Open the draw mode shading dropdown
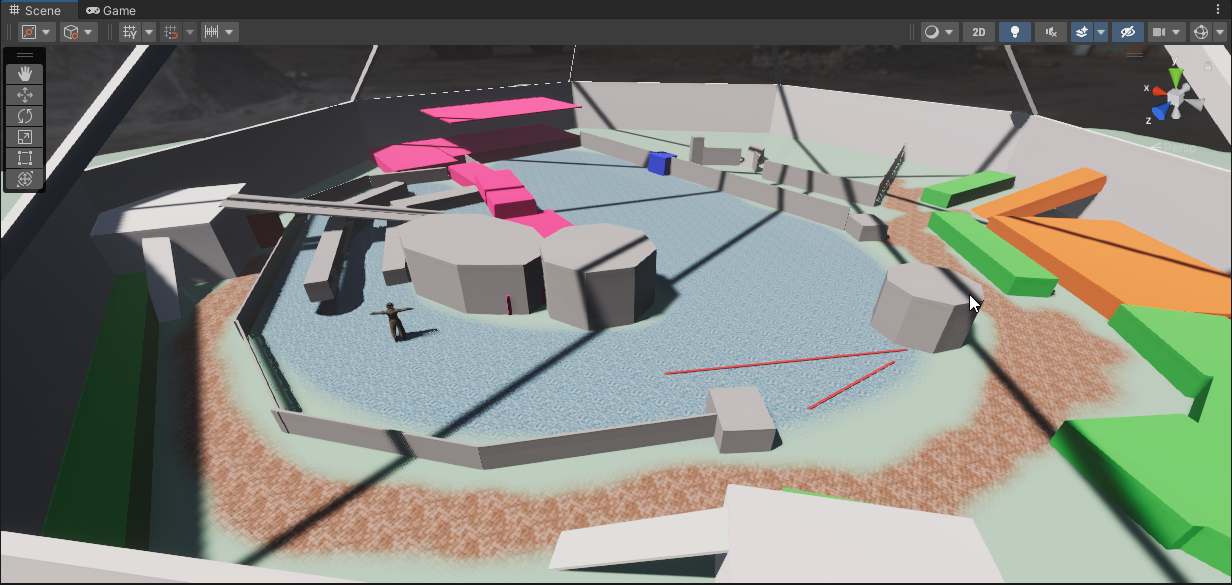Screen dimensions: 1232x585 pos(939,32)
